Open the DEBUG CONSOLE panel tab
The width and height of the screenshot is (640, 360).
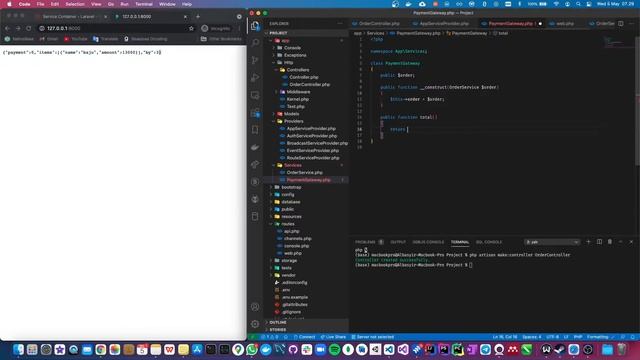coord(428,242)
